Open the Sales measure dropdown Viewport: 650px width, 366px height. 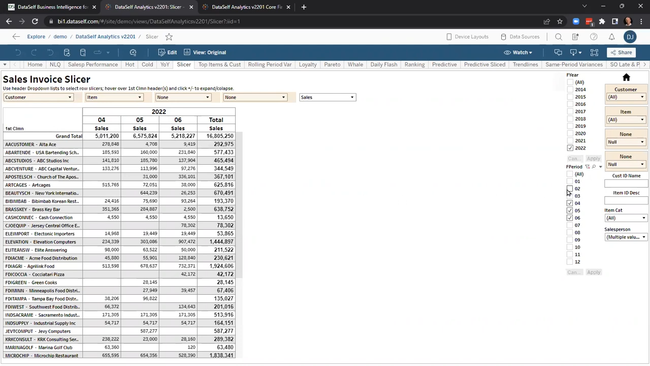[x=327, y=97]
